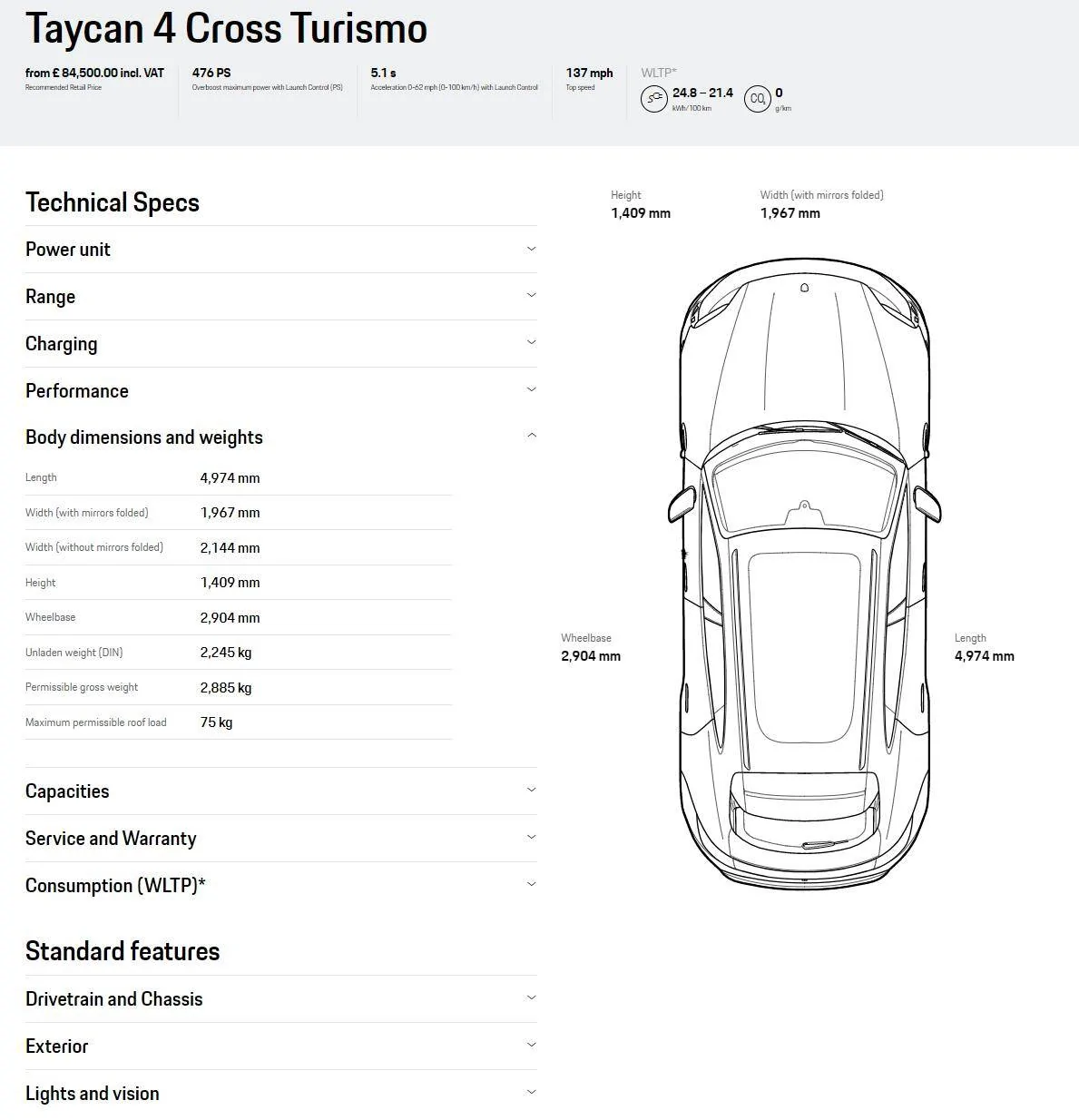This screenshot has height=1120, width=1079.
Task: Click the '75 kg' roof load value
Action: (216, 722)
